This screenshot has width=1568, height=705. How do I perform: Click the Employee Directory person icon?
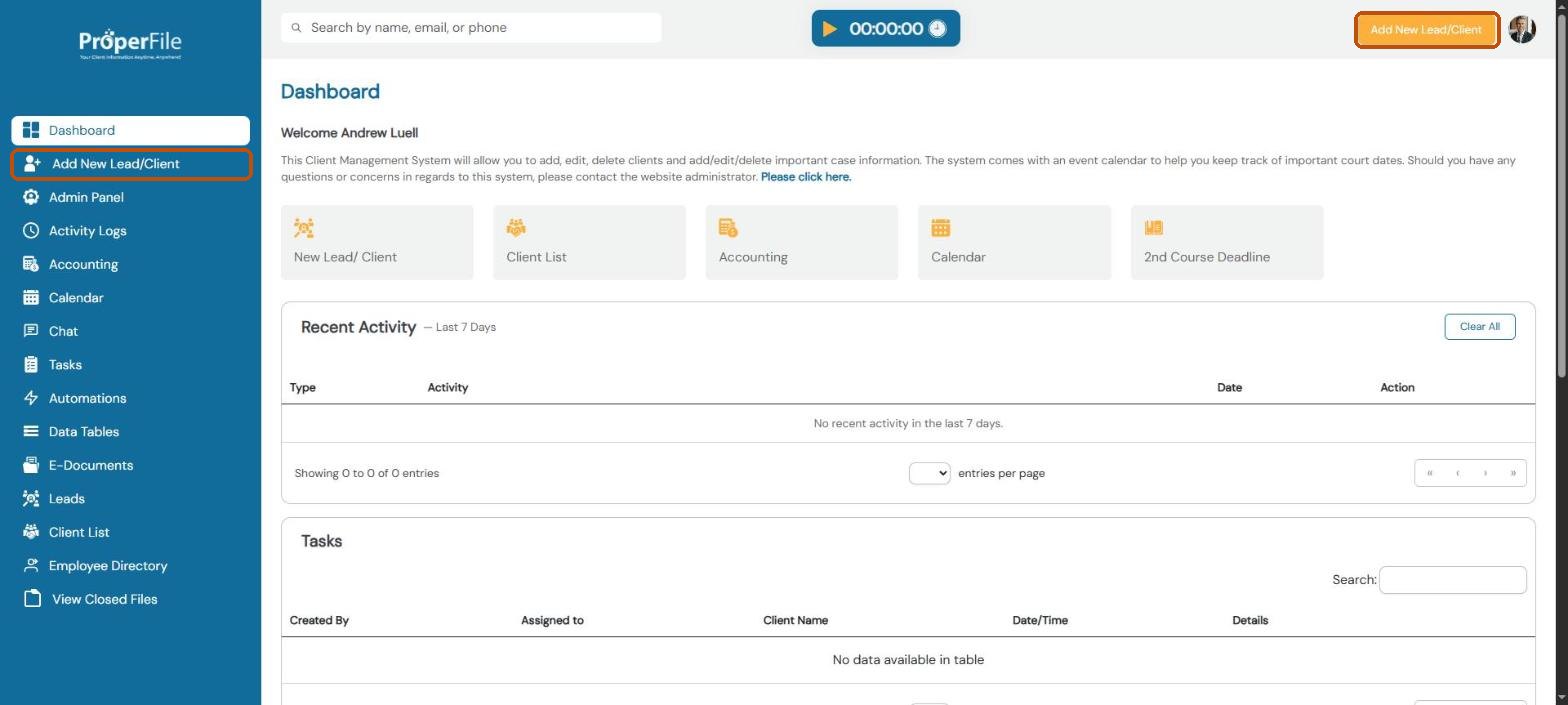(x=31, y=565)
